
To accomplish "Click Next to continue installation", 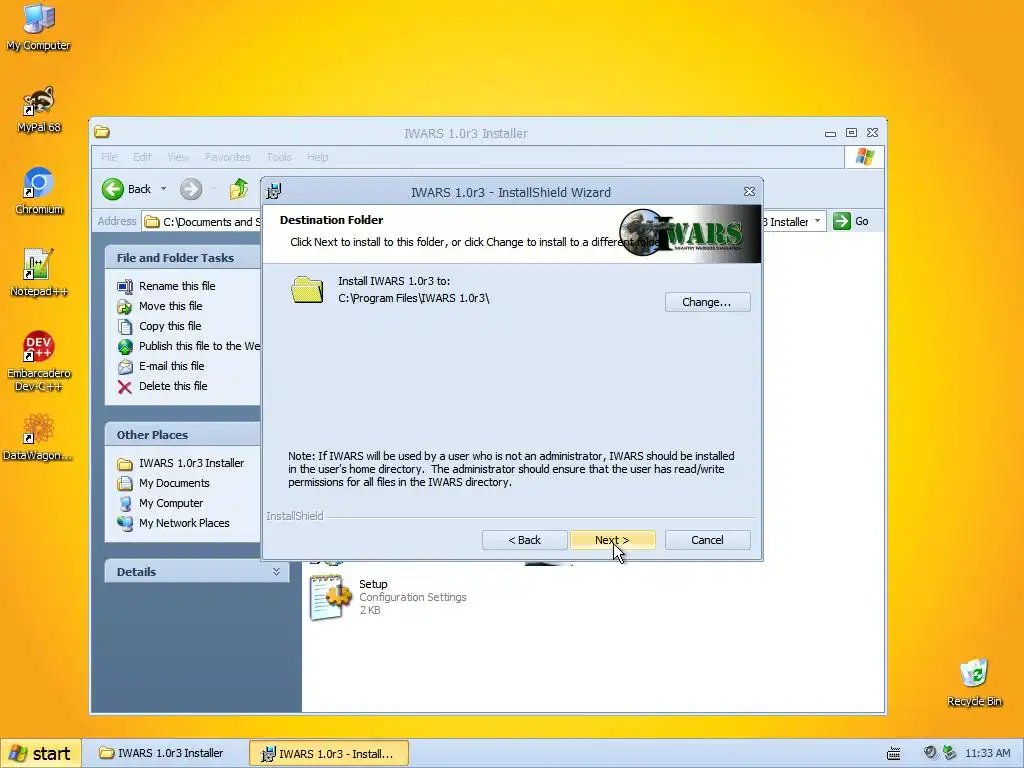I will click(612, 540).
